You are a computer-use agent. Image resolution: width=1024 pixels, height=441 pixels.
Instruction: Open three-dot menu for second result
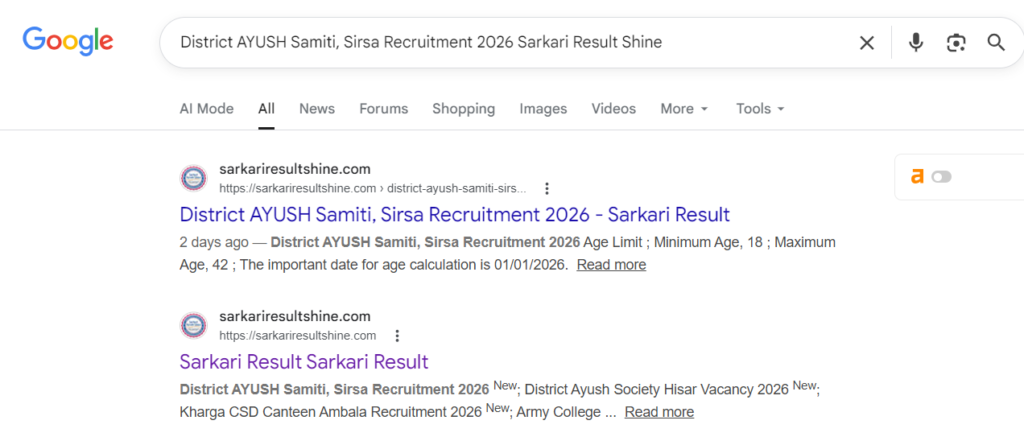click(397, 336)
